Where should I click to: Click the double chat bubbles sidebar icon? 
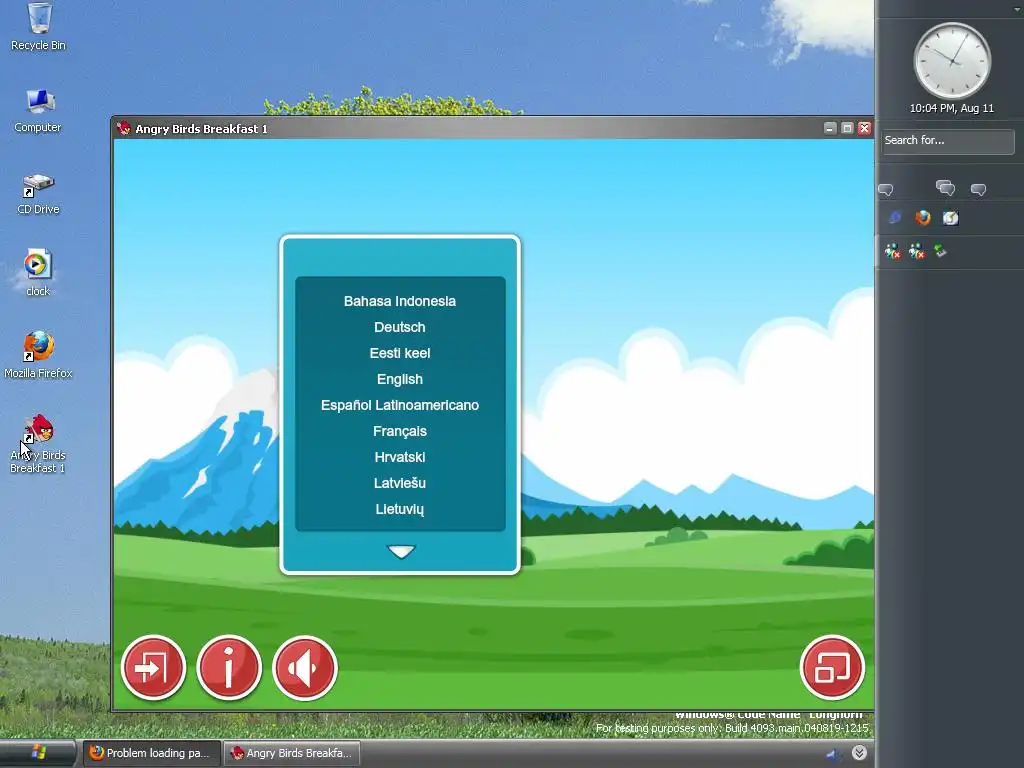tap(945, 189)
